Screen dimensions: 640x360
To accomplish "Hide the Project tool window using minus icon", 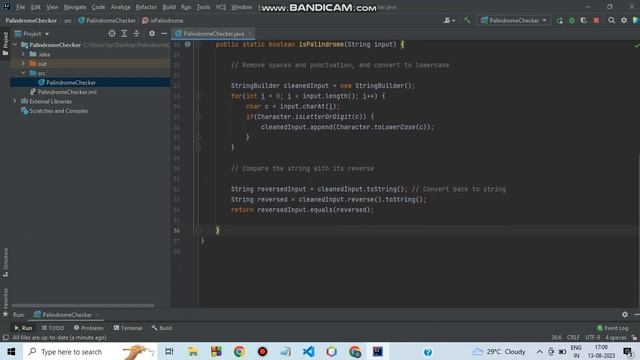I will [164, 33].
